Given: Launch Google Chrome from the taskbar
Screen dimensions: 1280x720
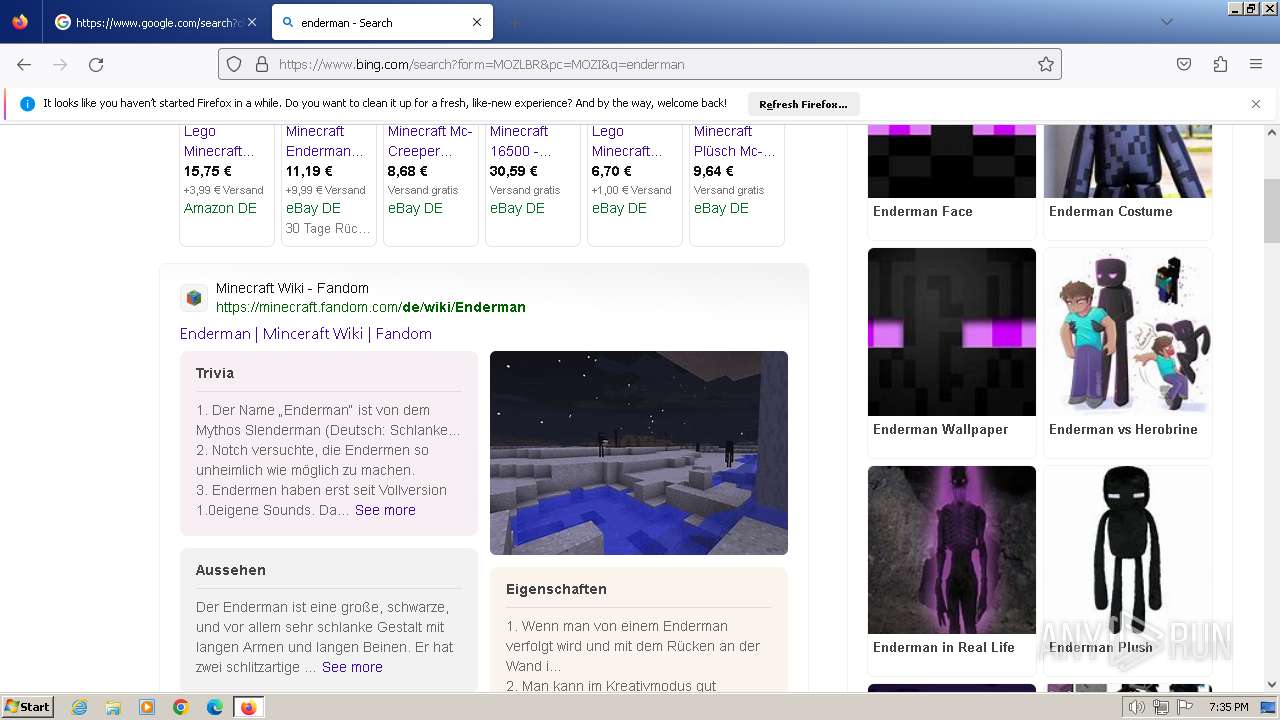Looking at the screenshot, I should 181,707.
